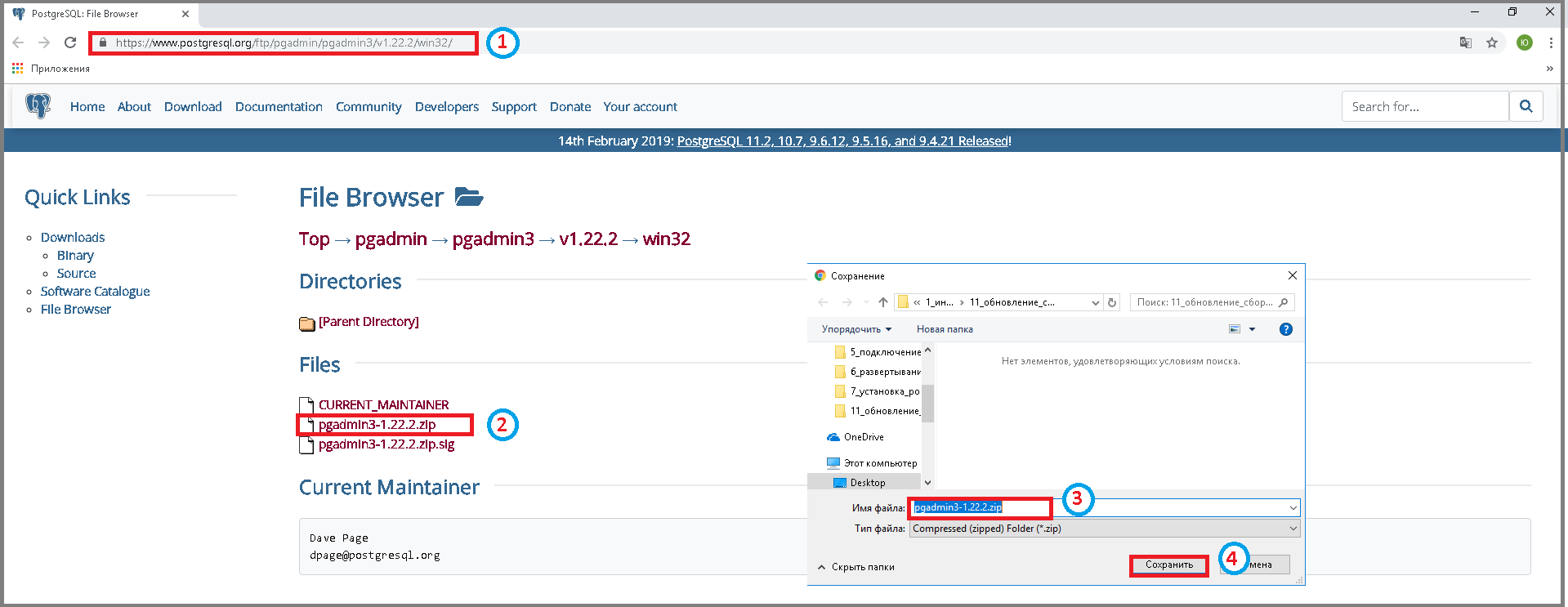Click the file icon next to pgadmin3-1.22.2.zip.sig

(x=306, y=444)
